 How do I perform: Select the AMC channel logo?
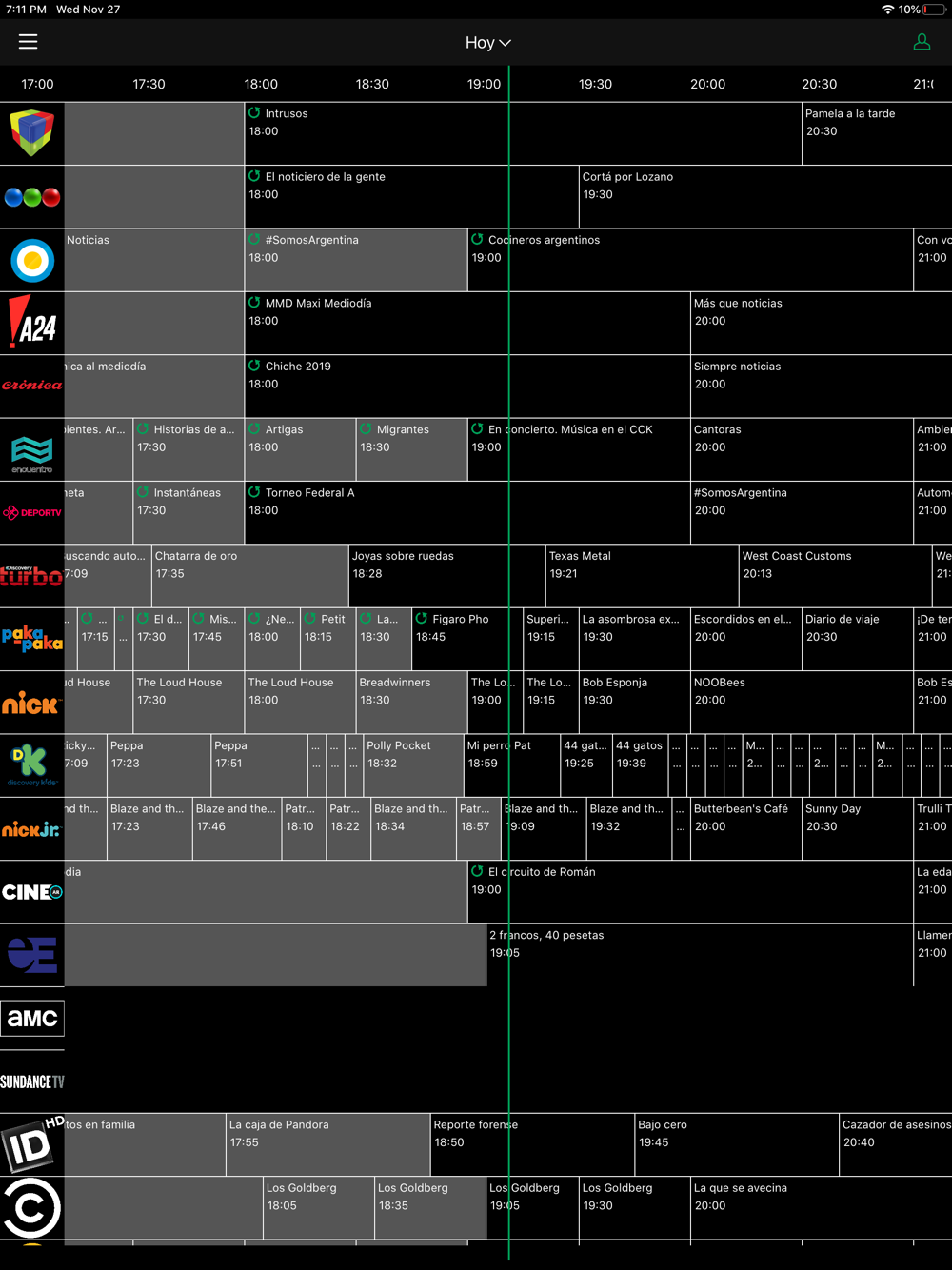pyautogui.click(x=32, y=1019)
